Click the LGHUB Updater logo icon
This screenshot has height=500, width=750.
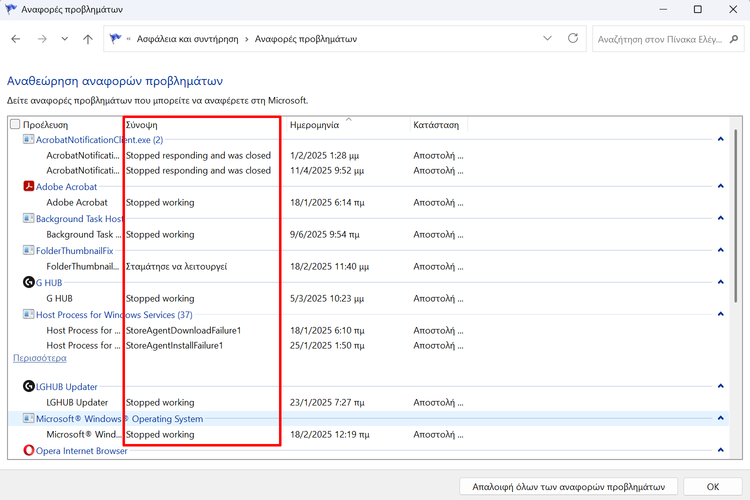(x=29, y=386)
